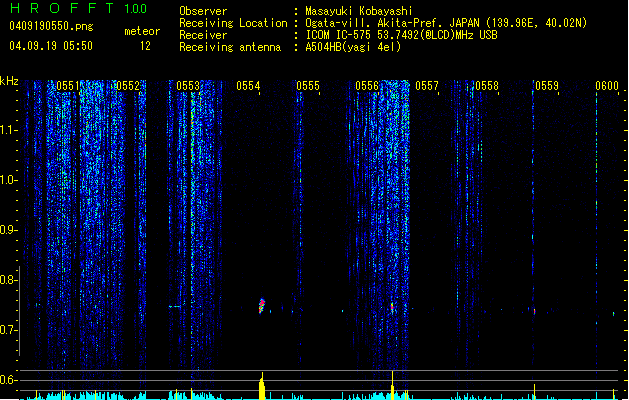Click the 0.7 kHz axis label

tap(8, 330)
